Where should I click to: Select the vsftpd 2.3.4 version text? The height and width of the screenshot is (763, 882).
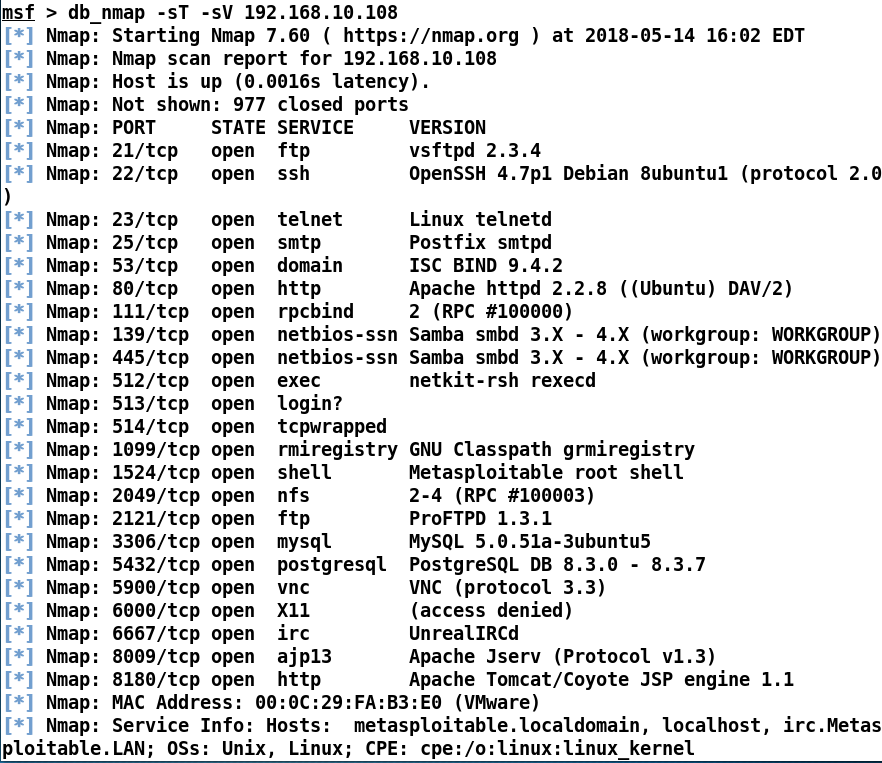[x=475, y=151]
